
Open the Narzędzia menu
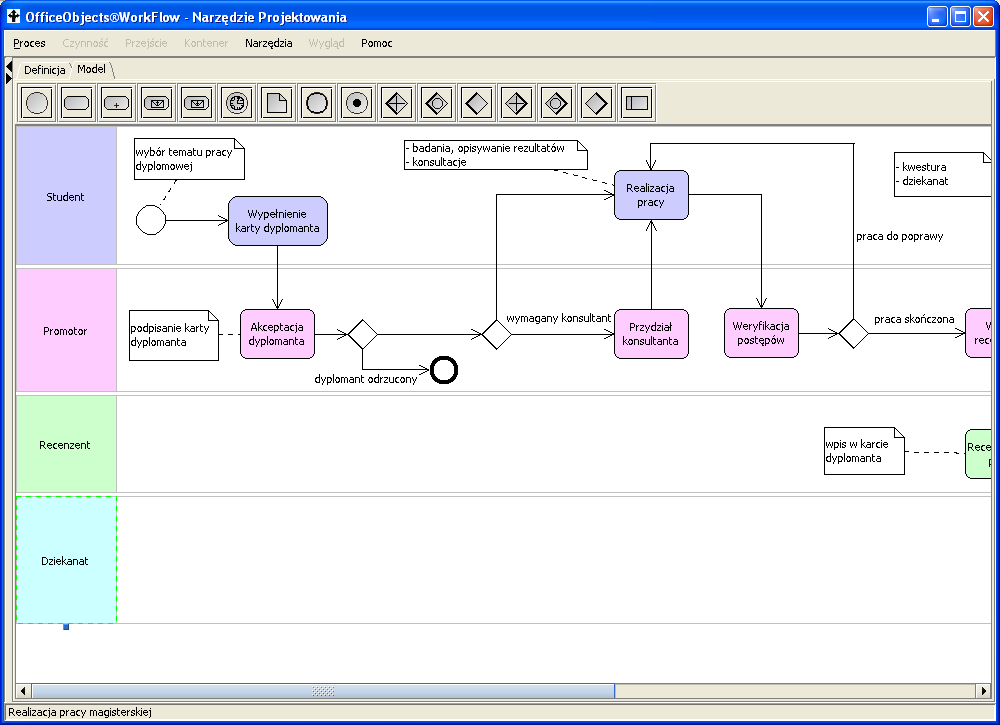pyautogui.click(x=268, y=43)
